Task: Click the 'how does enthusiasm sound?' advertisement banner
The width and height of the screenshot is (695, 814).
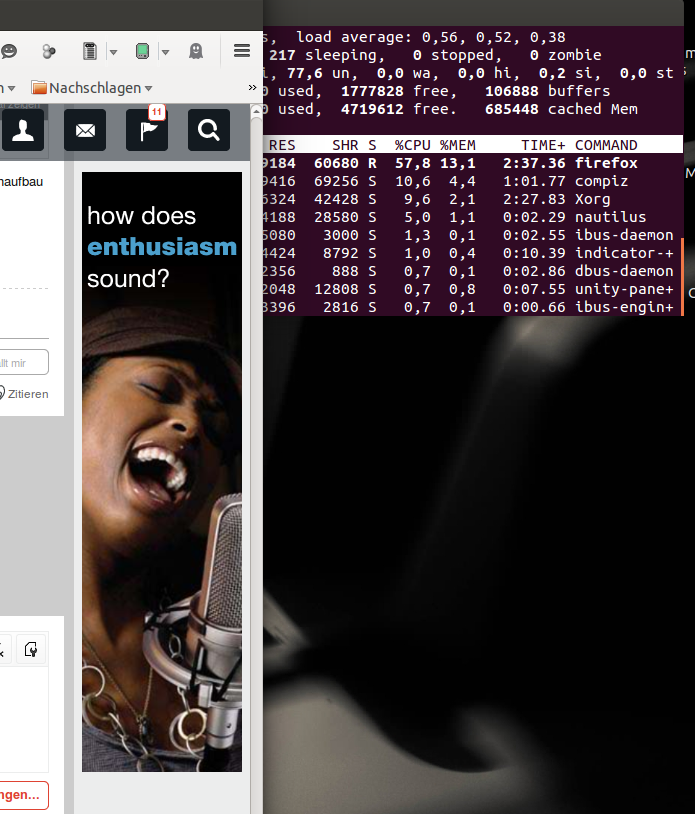Action: click(x=162, y=472)
